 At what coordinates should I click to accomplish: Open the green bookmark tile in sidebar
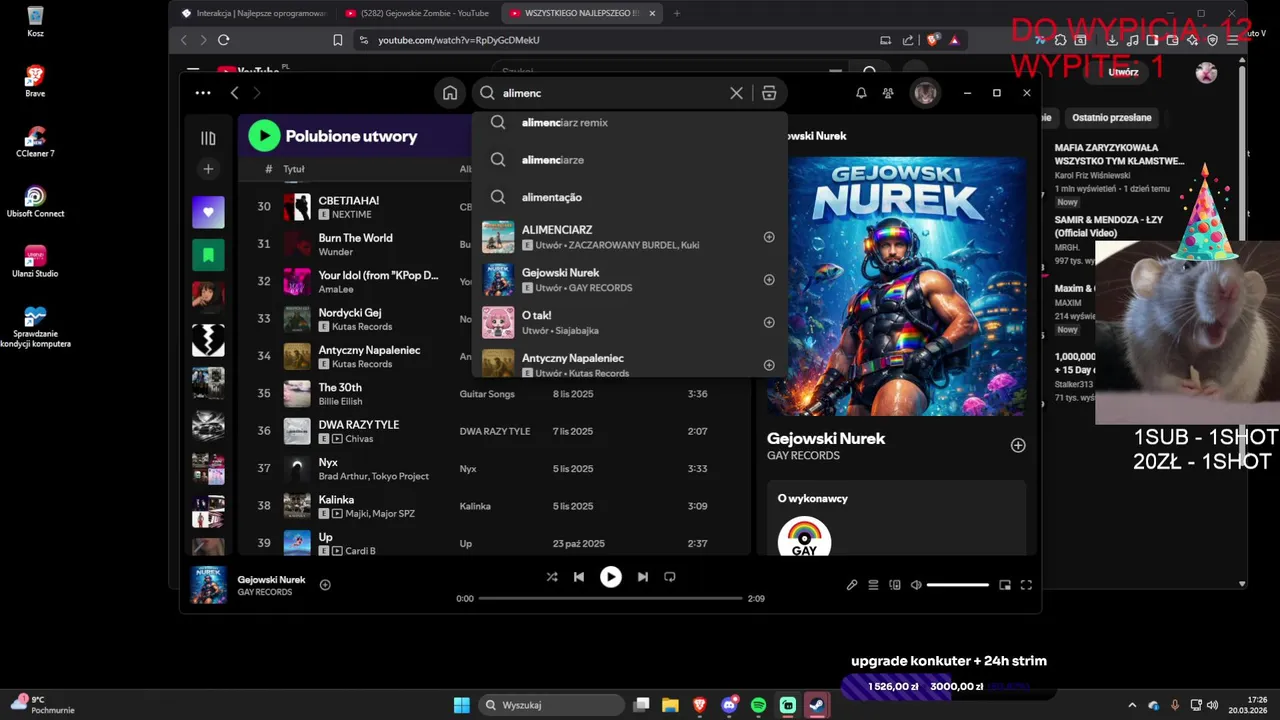[x=208, y=255]
